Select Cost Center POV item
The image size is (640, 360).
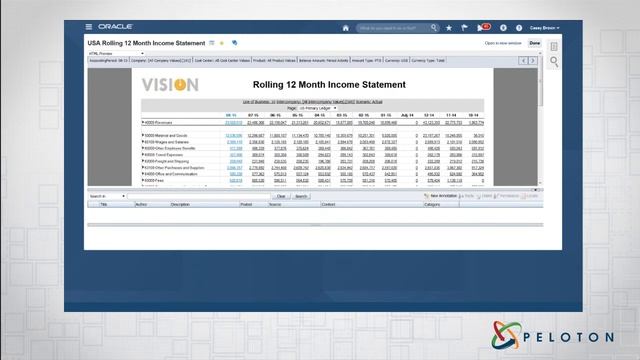pyautogui.click(x=222, y=60)
